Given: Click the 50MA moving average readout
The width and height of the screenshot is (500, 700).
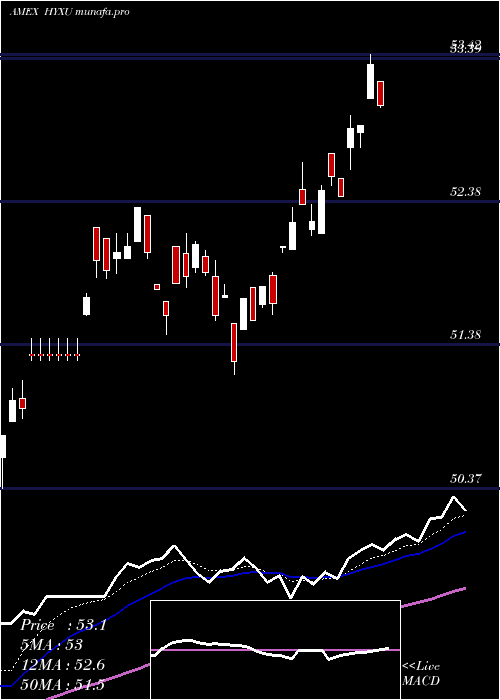Looking at the screenshot, I should 63,684.
